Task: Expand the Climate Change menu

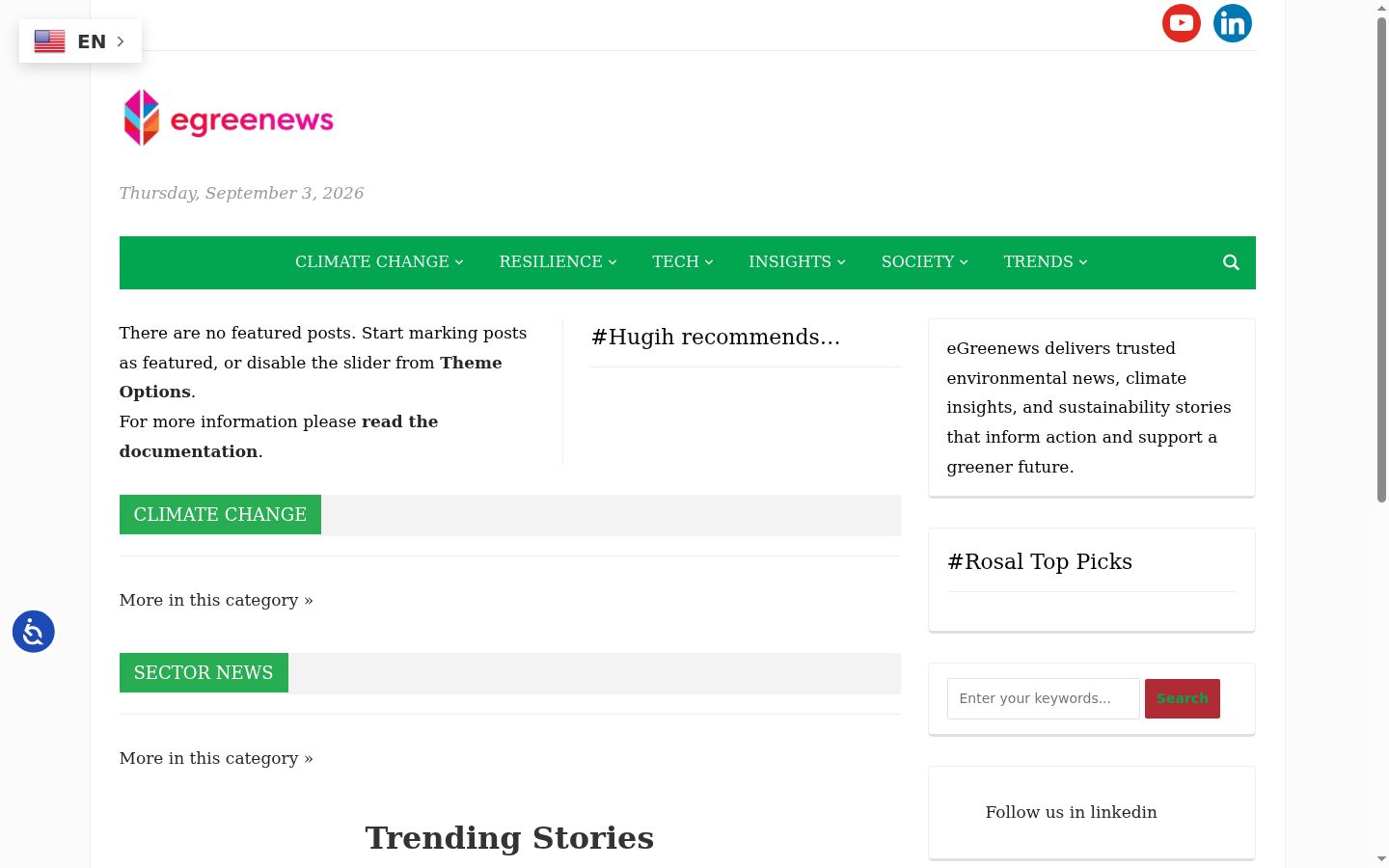Action: [379, 262]
